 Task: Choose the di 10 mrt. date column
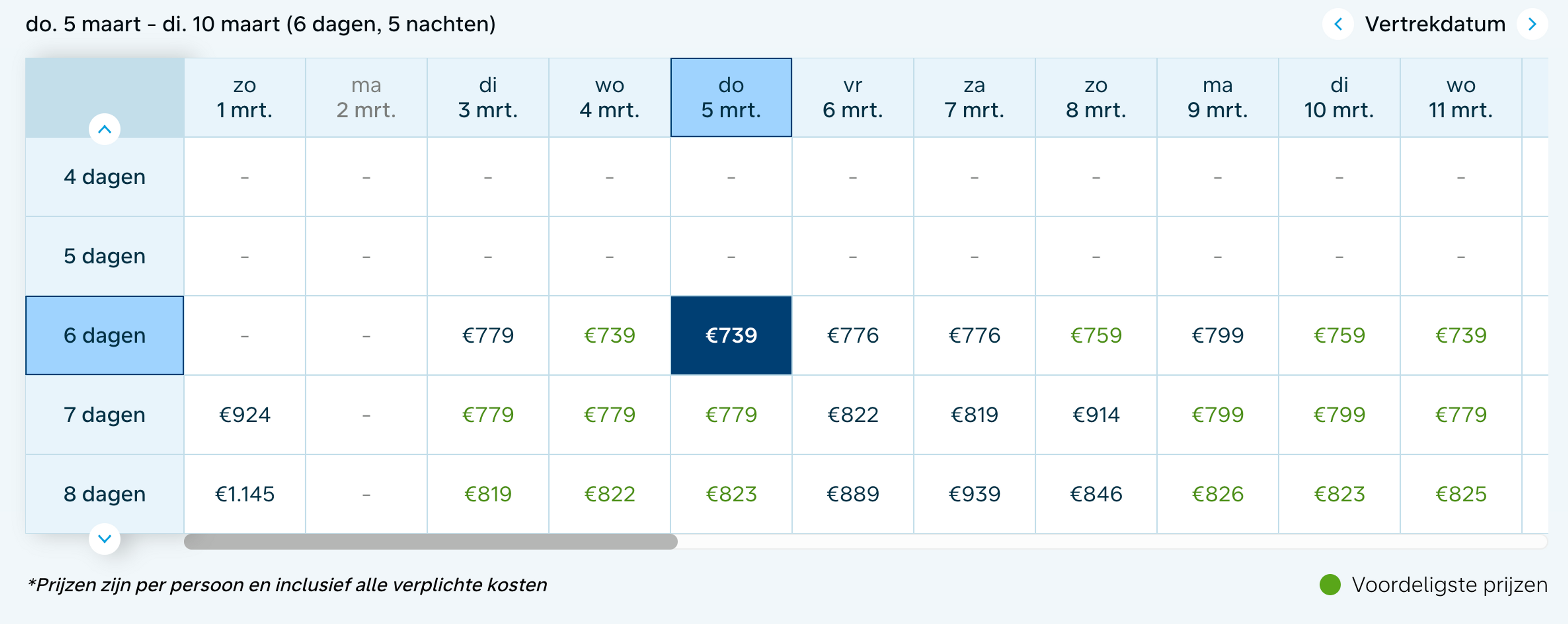click(1339, 98)
